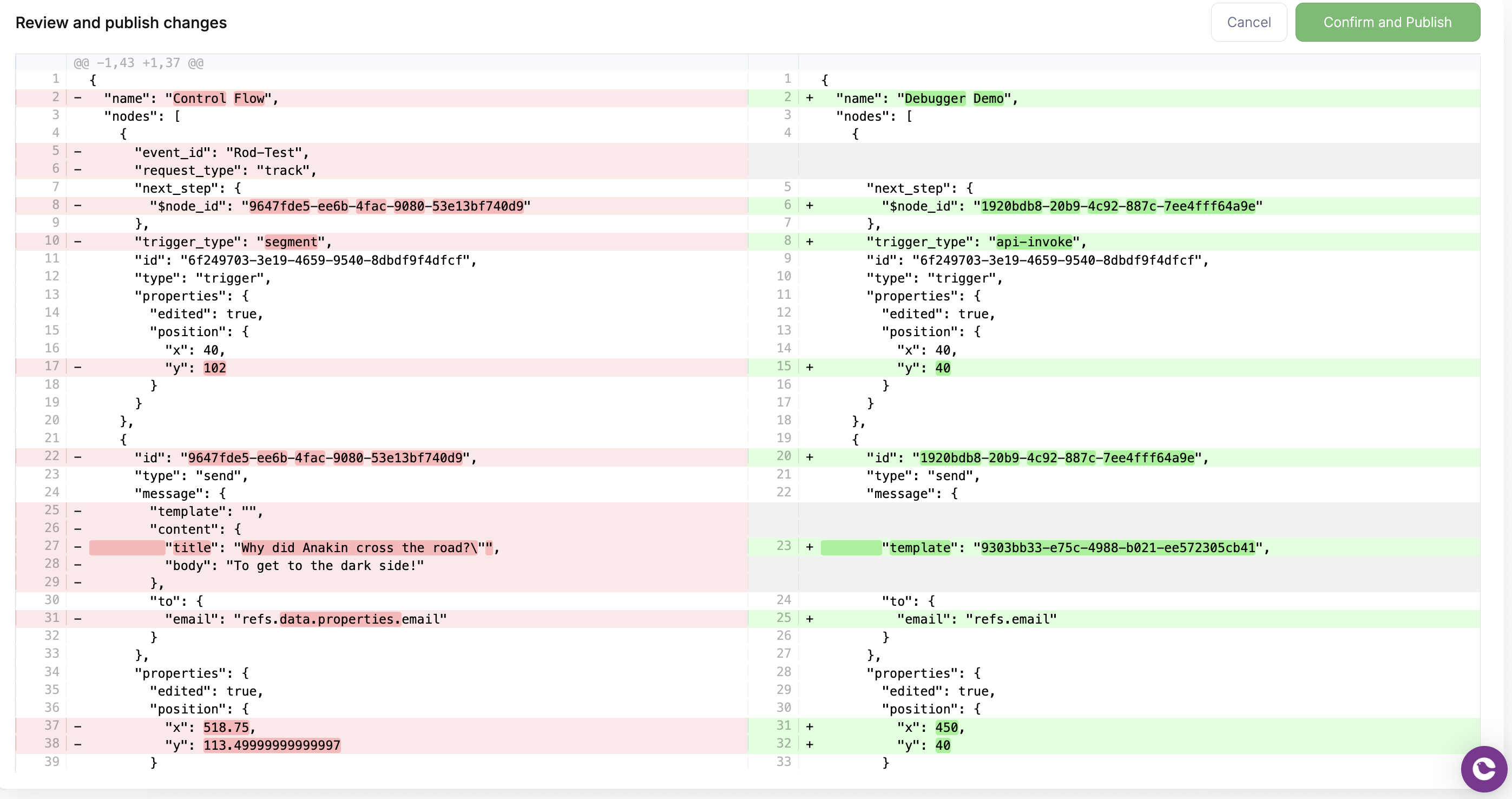Viewport: 1512px width, 799px height.
Task: Click right-side line number 20
Action: 784,456
